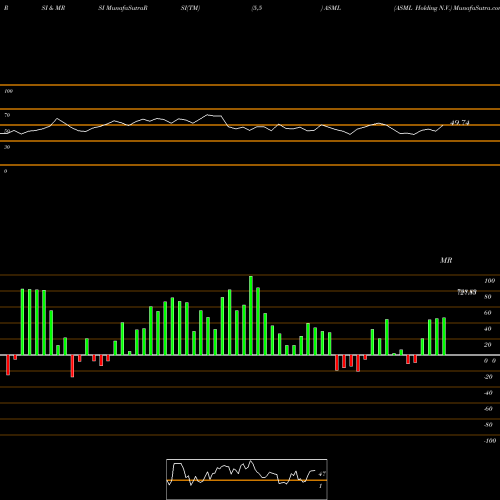Click the MR right axis label 60
Screen dimensions: 500x500
pyautogui.click(x=488, y=313)
